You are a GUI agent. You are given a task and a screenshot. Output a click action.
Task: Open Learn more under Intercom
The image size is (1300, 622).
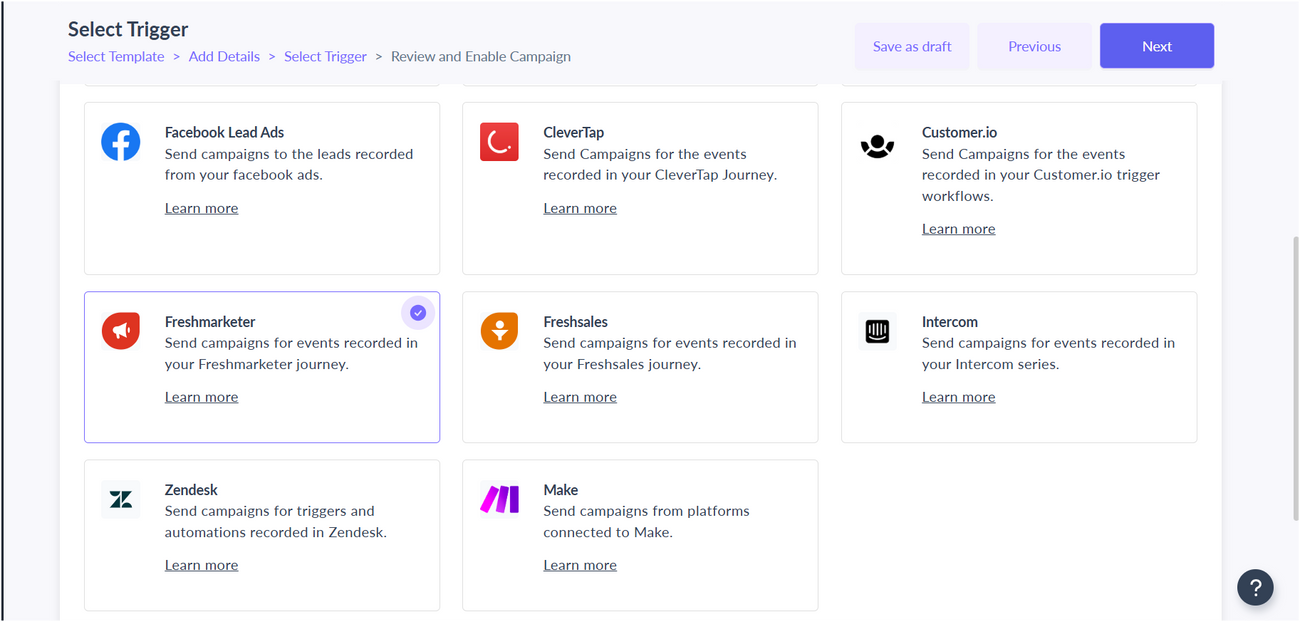958,397
